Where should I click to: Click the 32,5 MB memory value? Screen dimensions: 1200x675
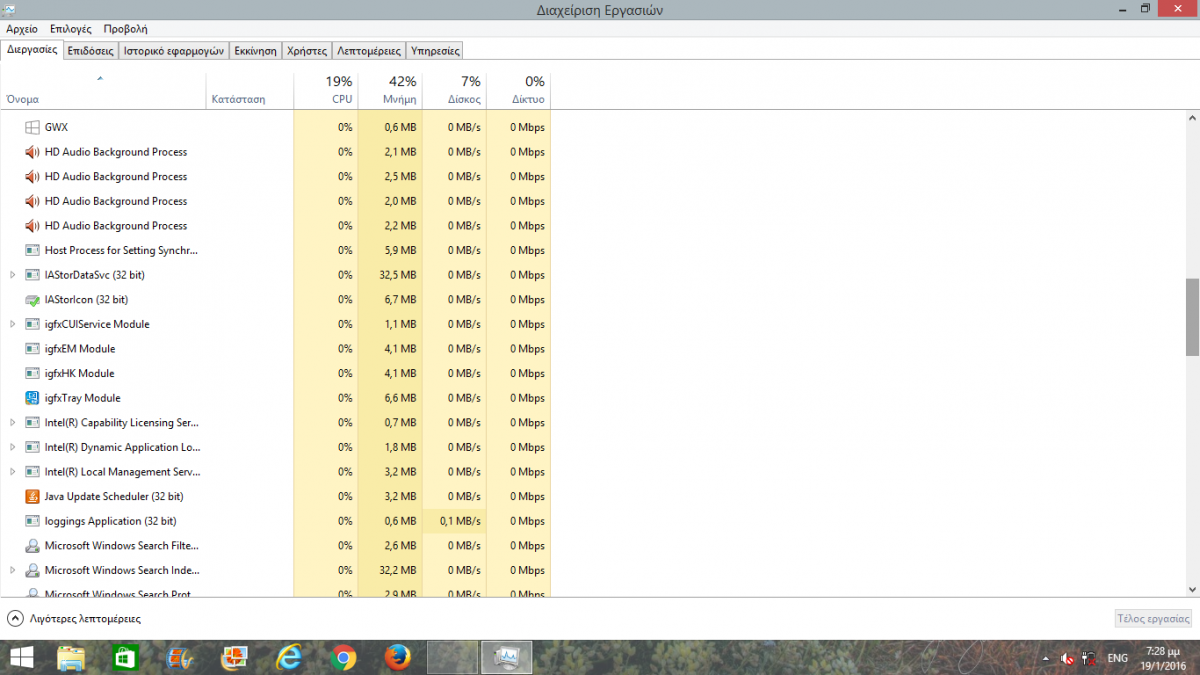(398, 275)
